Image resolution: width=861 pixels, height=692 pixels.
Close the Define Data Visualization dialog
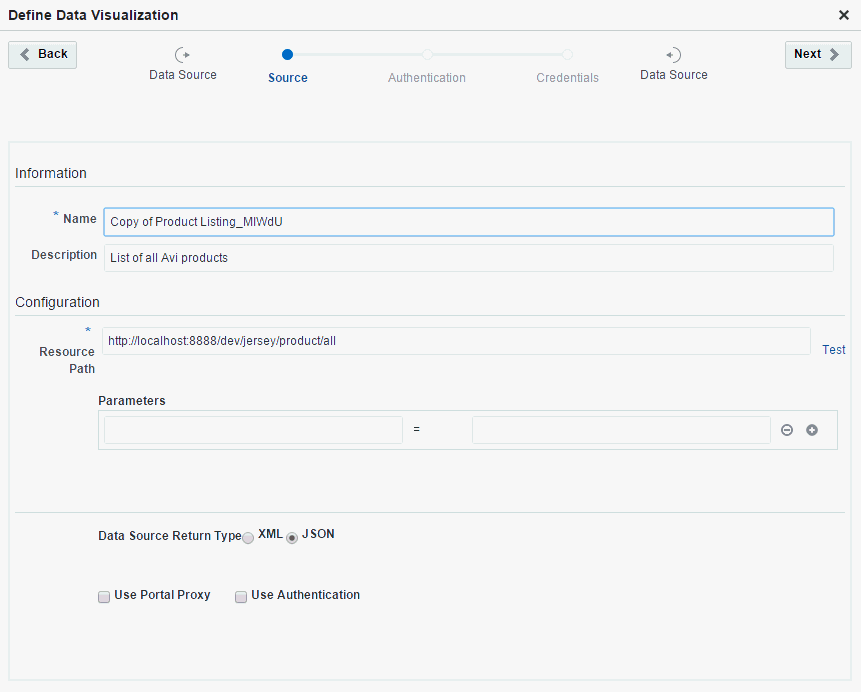point(844,15)
